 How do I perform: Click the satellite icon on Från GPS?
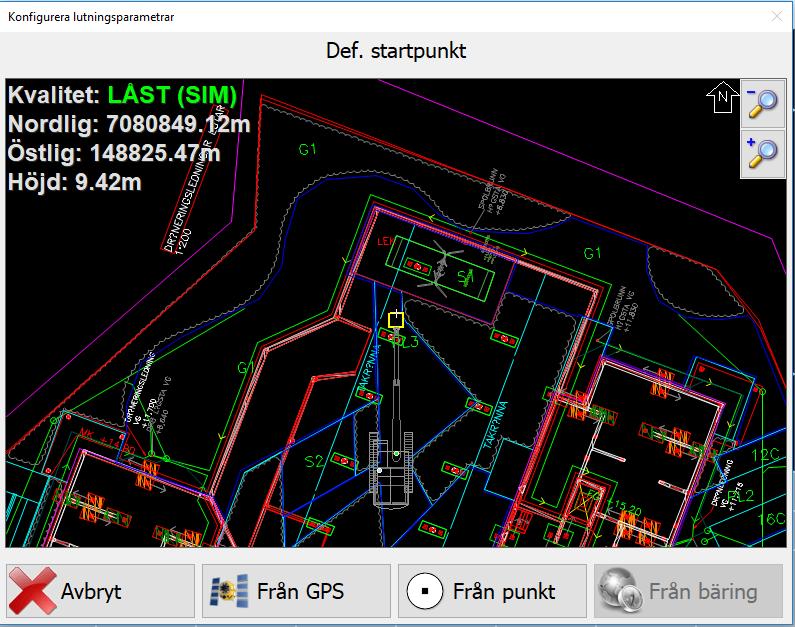(229, 591)
